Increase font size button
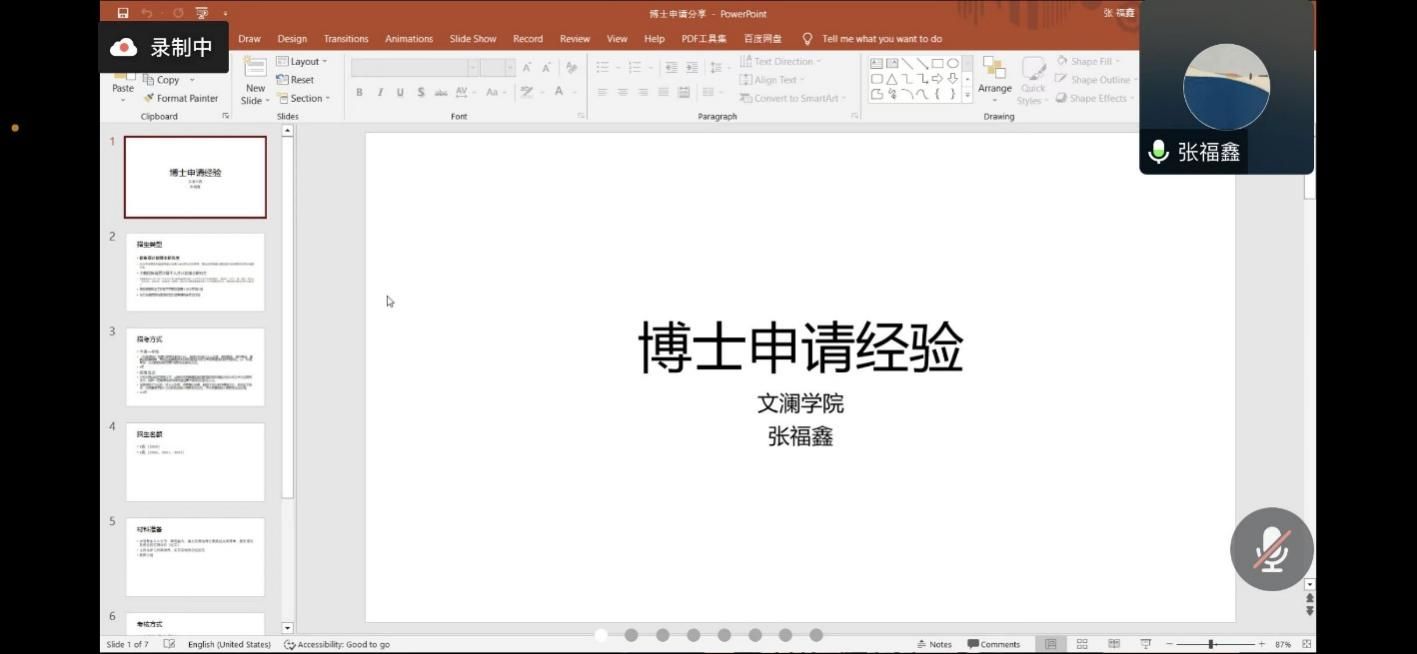This screenshot has width=1417, height=654. [x=526, y=68]
